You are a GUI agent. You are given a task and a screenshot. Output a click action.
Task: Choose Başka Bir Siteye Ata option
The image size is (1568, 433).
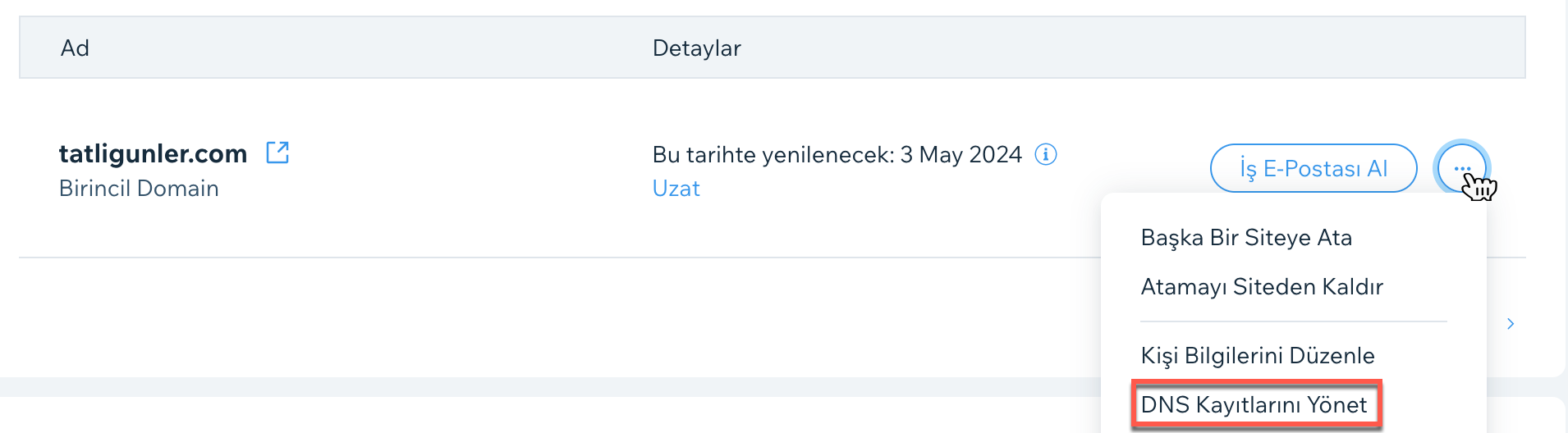coord(1246,238)
